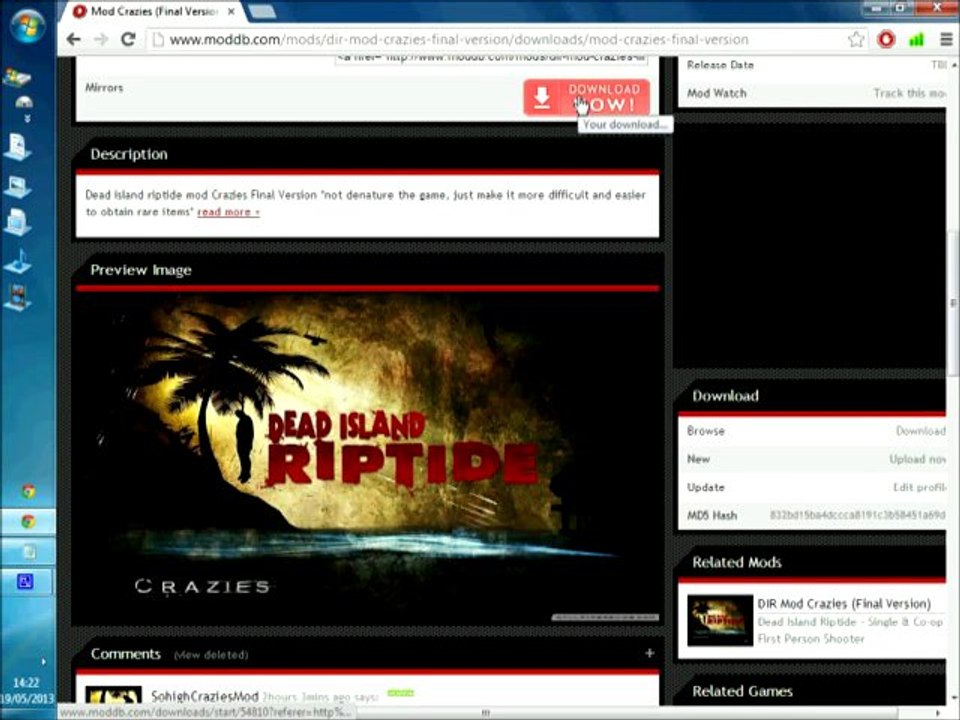Select the MD5 Hash value text
This screenshot has width=960, height=720.
(857, 516)
